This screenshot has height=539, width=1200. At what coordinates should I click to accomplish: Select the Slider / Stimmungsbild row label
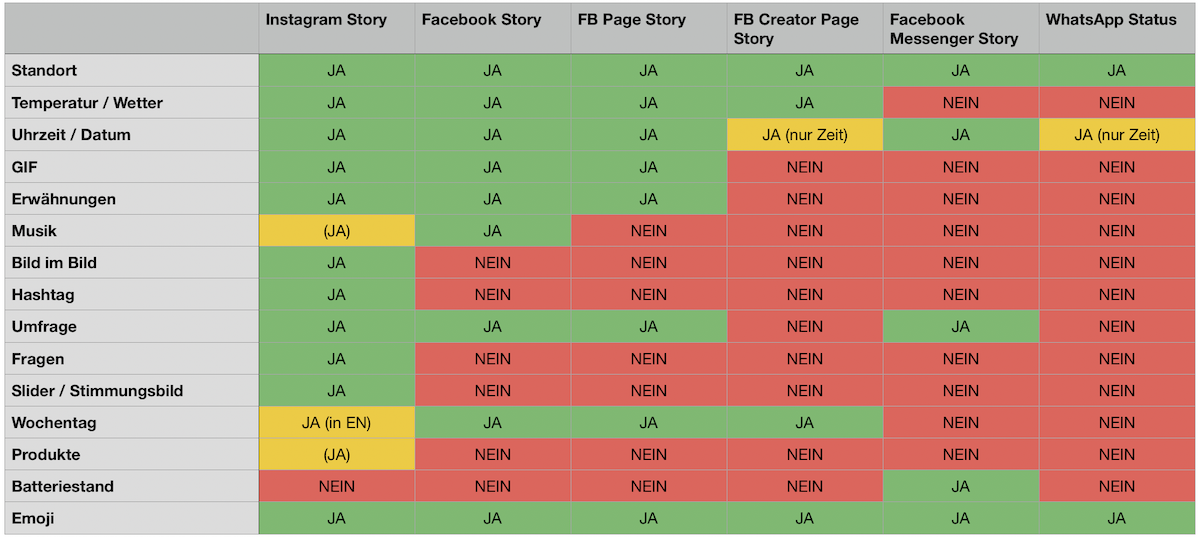[132, 391]
